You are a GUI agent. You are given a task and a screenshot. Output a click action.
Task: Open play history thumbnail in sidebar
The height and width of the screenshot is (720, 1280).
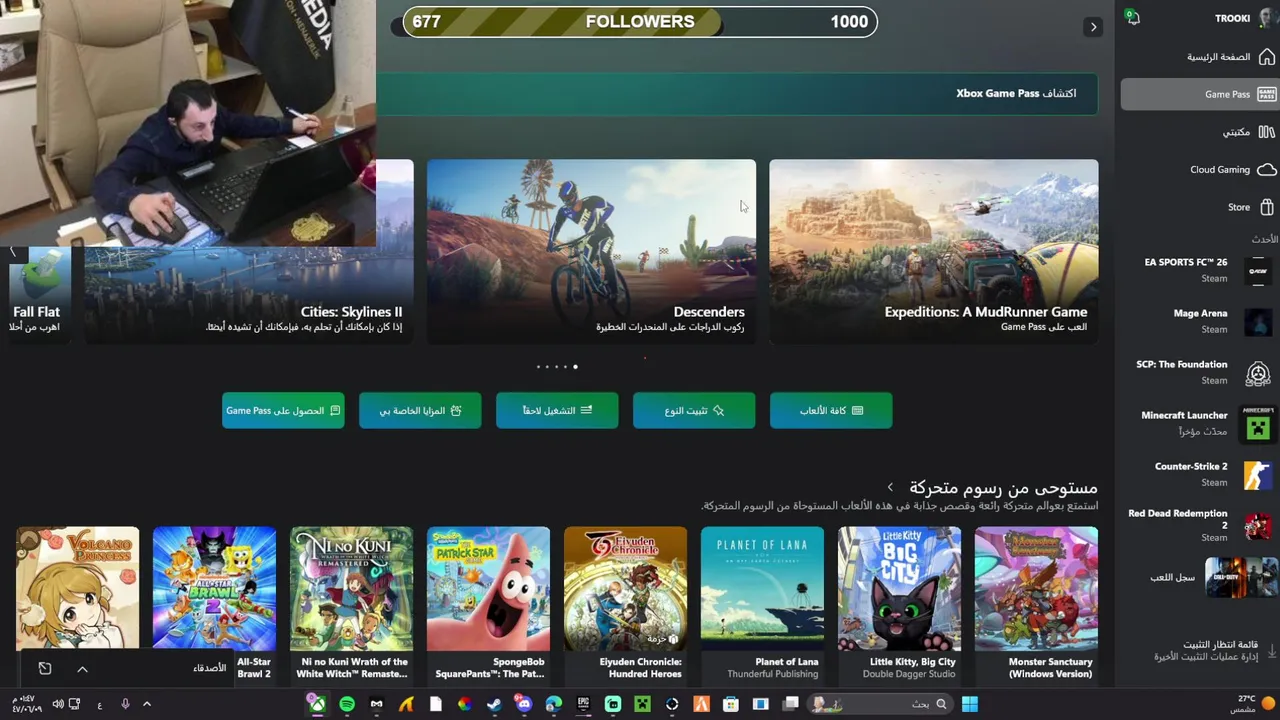(x=1241, y=578)
